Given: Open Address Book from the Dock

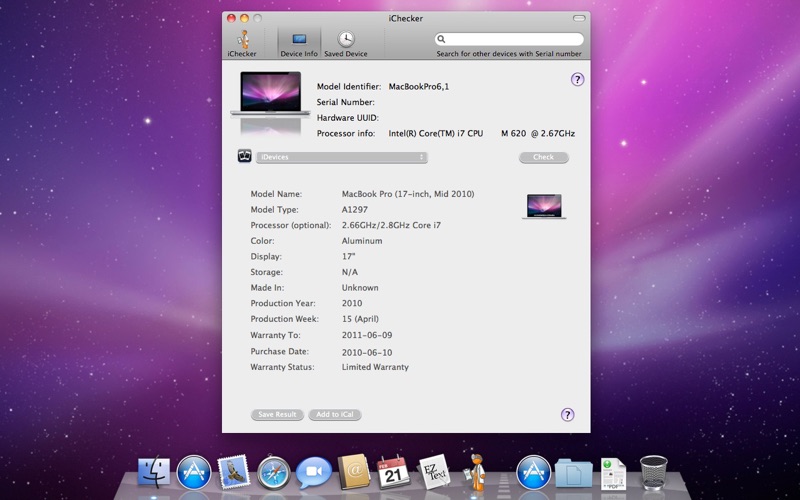Looking at the screenshot, I should tap(354, 471).
